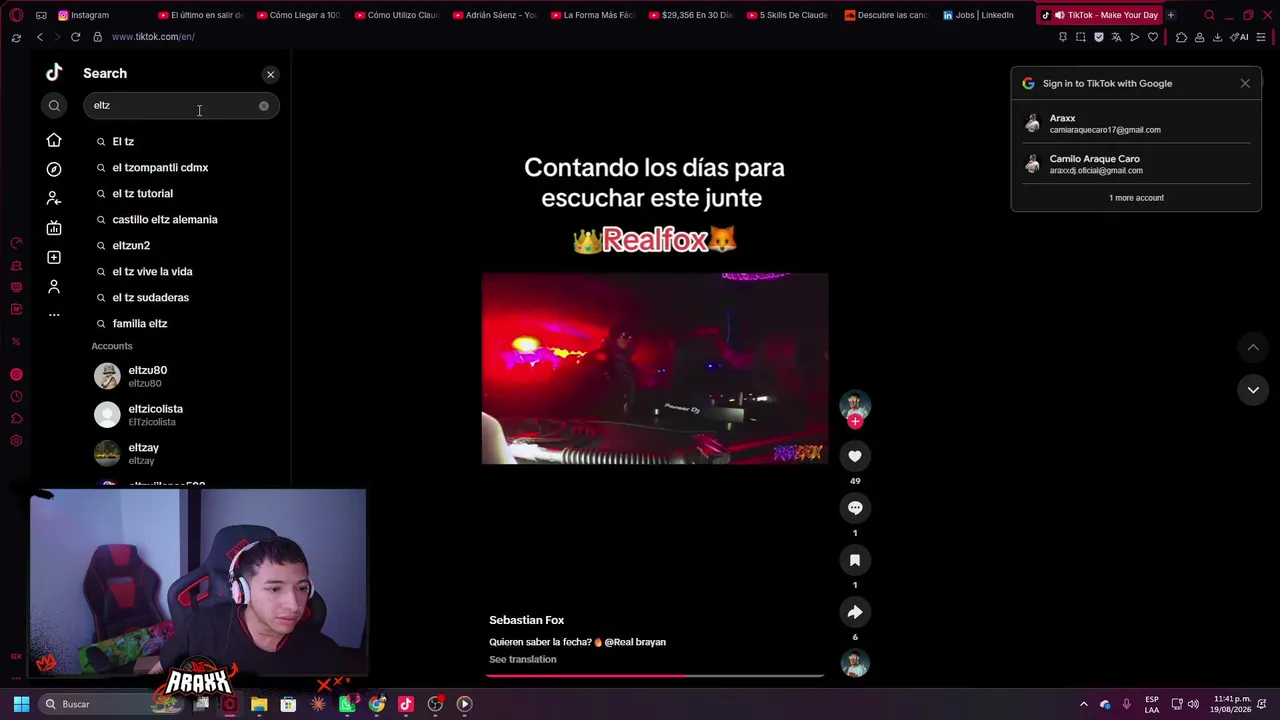This screenshot has height=720, width=1280.
Task: Go back to the previous page
Action: (39, 37)
